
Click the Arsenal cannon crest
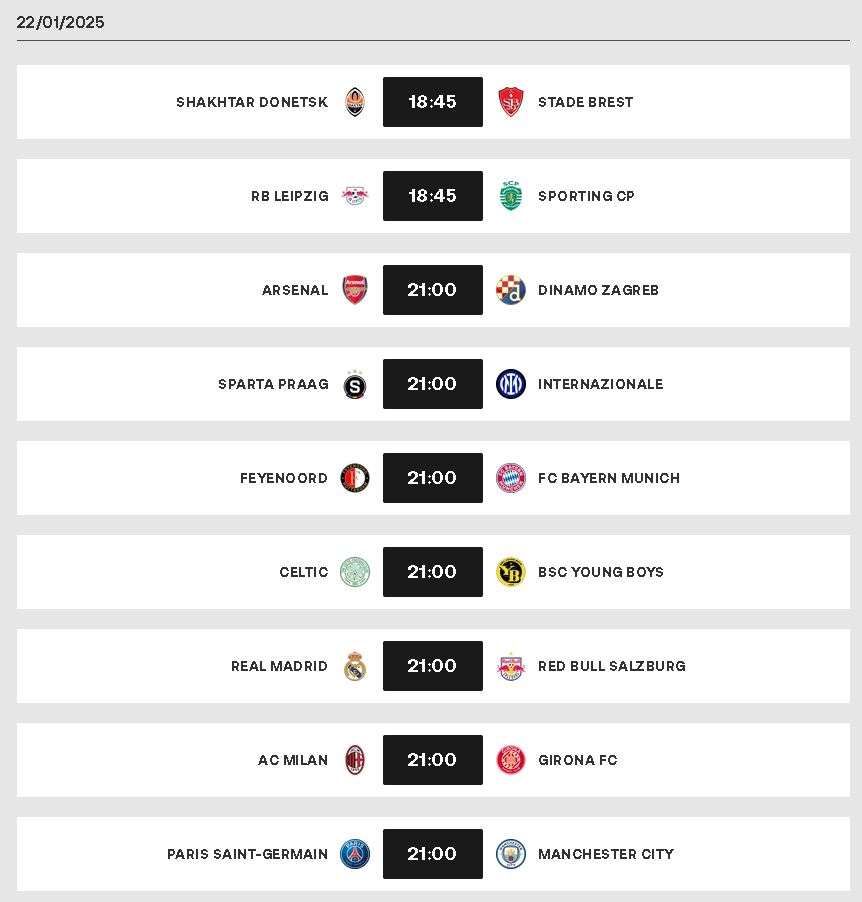point(355,290)
